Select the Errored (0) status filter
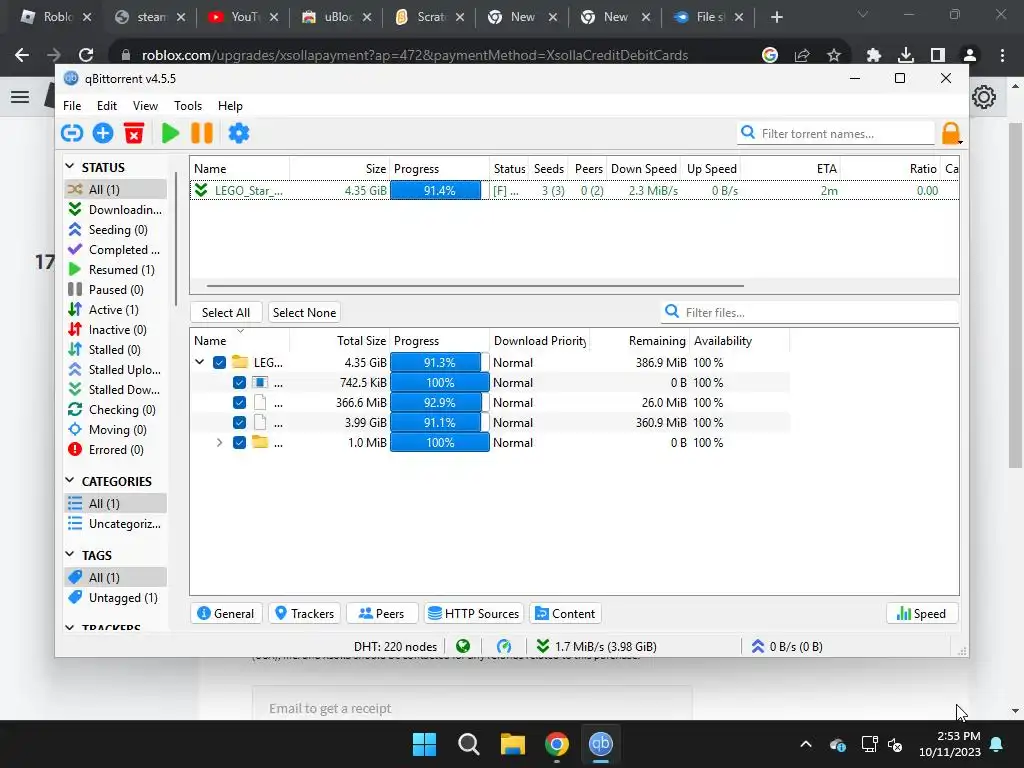The width and height of the screenshot is (1024, 768). 115,450
